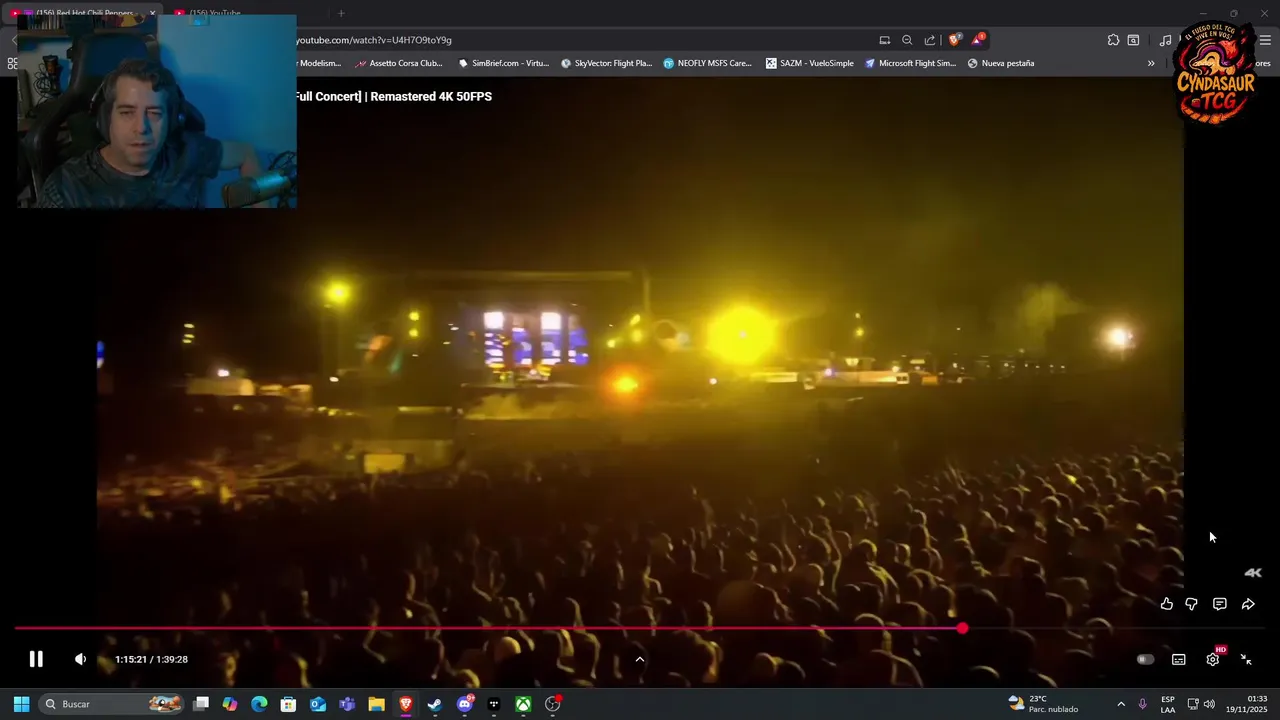Click the 1:15:21 / 1:39:28 time display
1280x720 pixels.
coord(151,659)
